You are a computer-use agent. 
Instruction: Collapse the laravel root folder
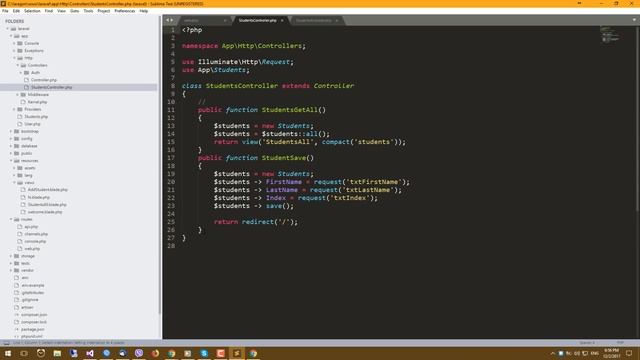point(8,29)
